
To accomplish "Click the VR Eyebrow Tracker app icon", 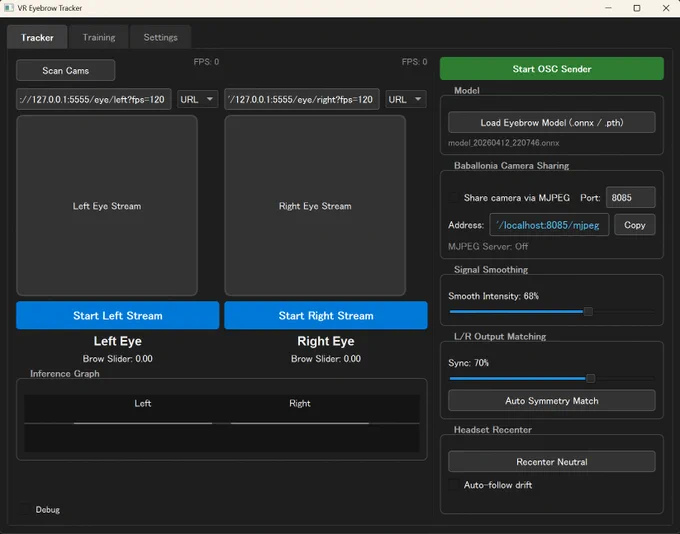I will click(x=8, y=8).
